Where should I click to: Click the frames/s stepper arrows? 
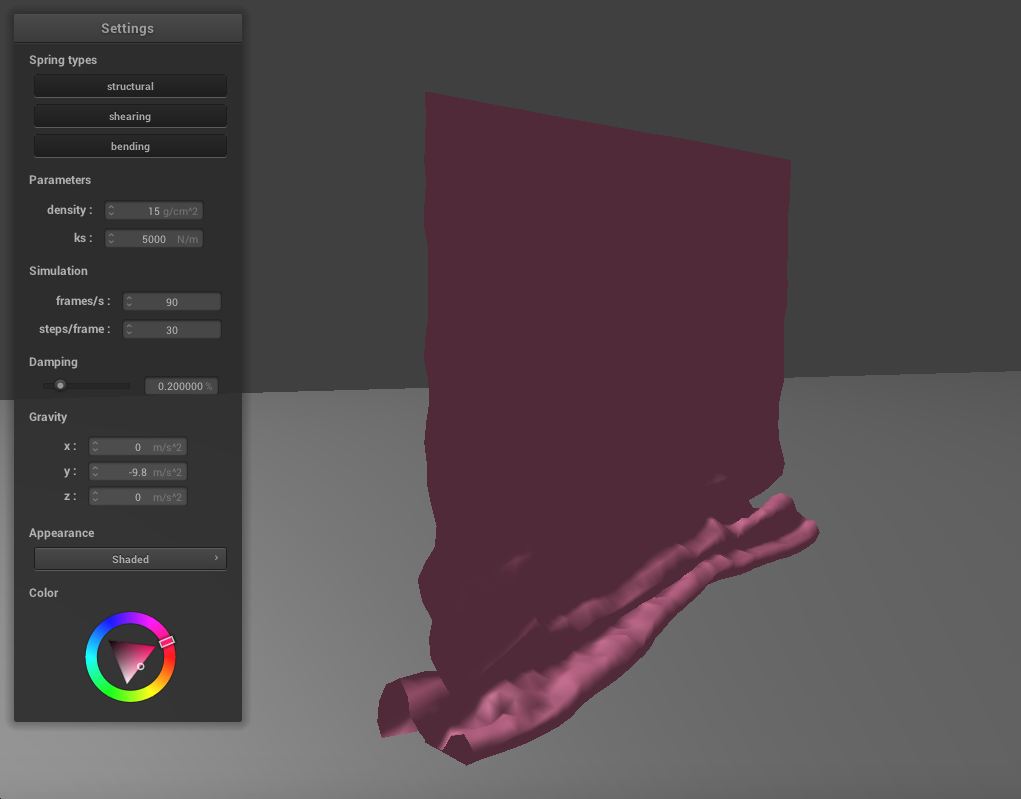pyautogui.click(x=129, y=302)
